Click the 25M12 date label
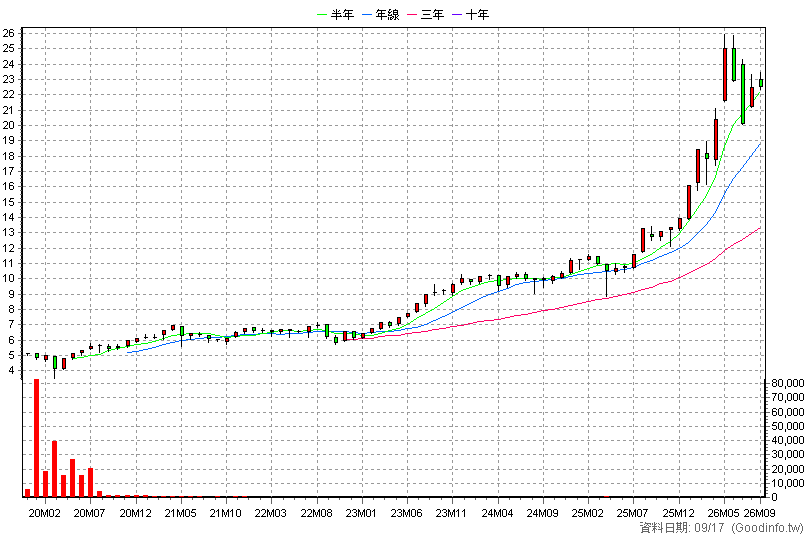Image resolution: width=808 pixels, height=540 pixels. (678, 513)
